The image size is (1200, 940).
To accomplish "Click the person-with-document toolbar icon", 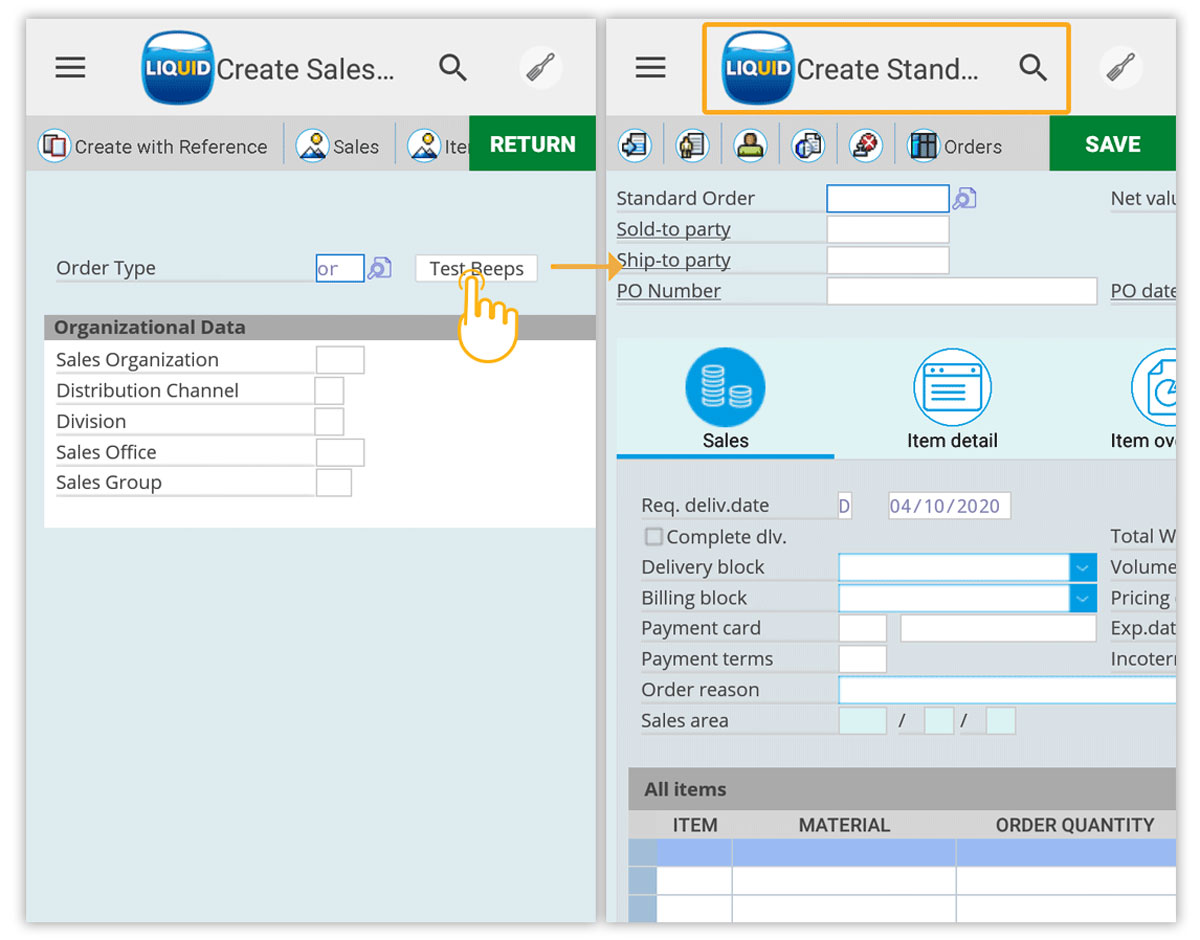I will pos(692,146).
